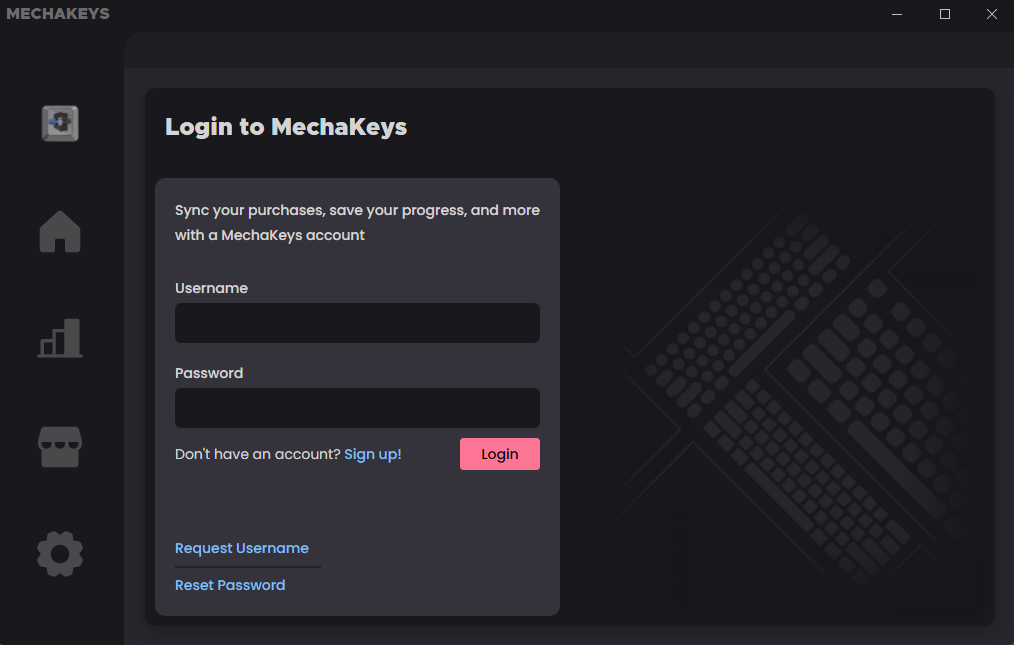
Task: Open the store icon in the sidebar
Action: (x=59, y=446)
